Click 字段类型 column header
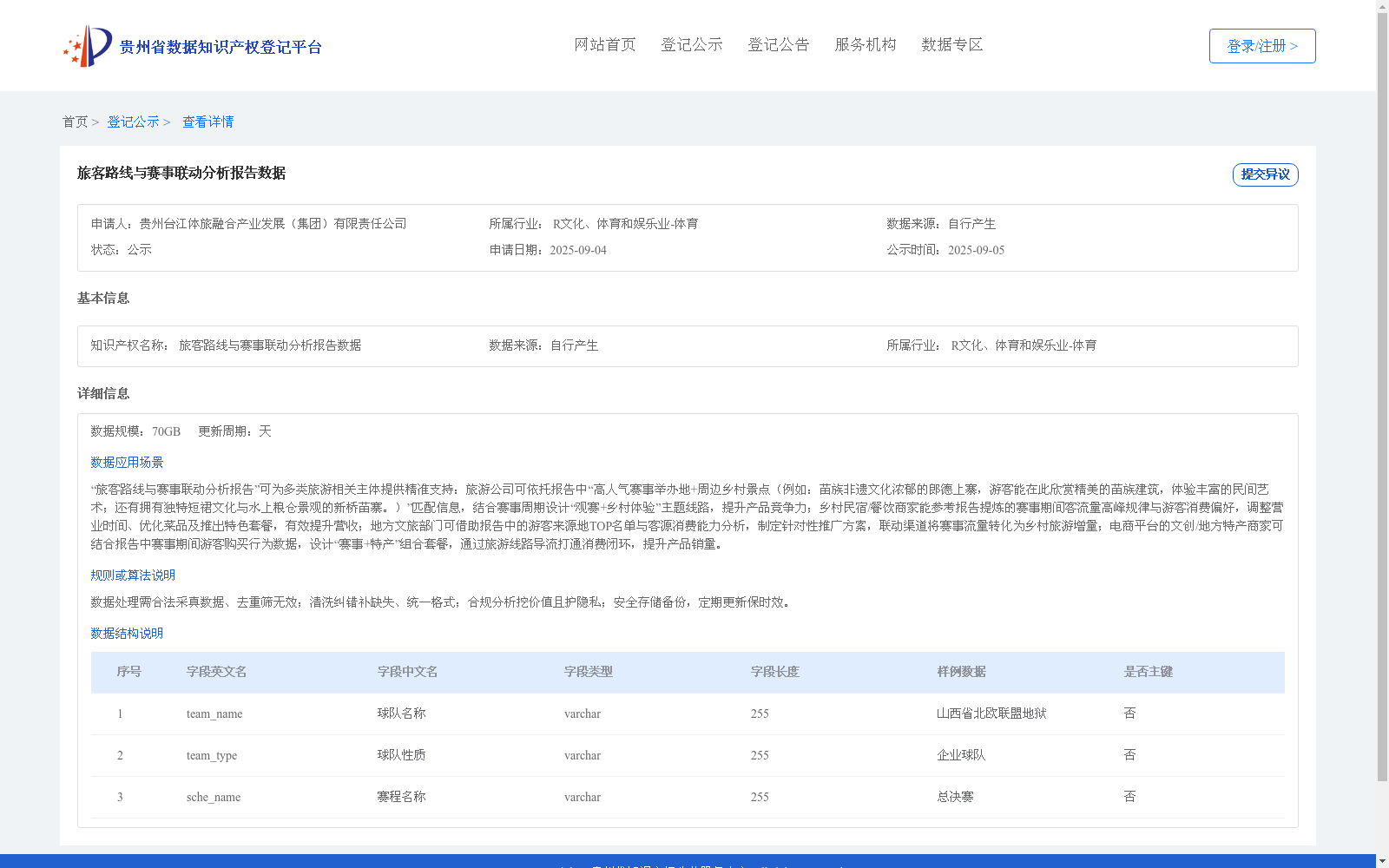The image size is (1389, 868). point(589,672)
